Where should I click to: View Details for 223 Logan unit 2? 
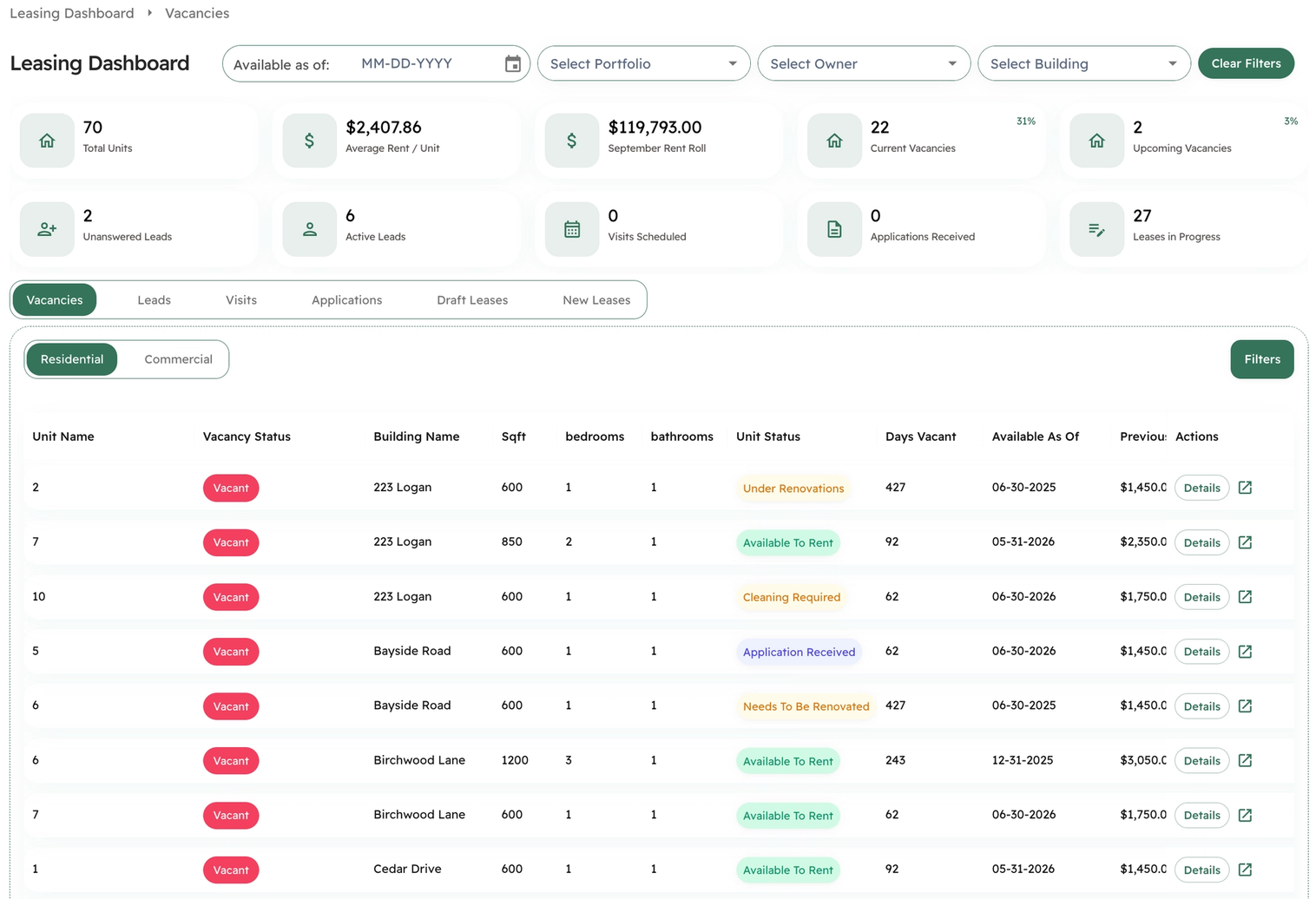(1201, 488)
